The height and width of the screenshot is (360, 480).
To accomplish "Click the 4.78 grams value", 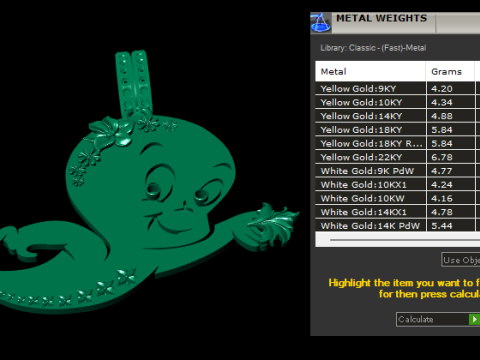I will (x=442, y=212).
